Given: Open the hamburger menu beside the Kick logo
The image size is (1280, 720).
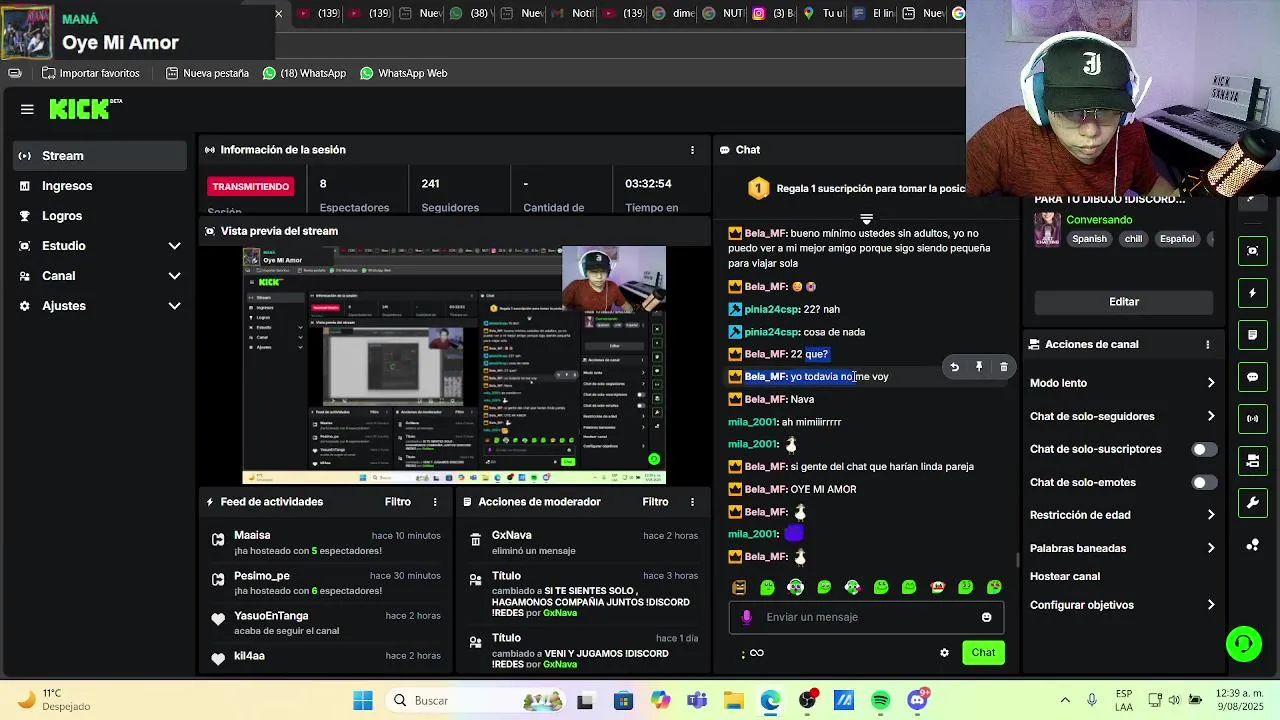Looking at the screenshot, I should coord(27,109).
